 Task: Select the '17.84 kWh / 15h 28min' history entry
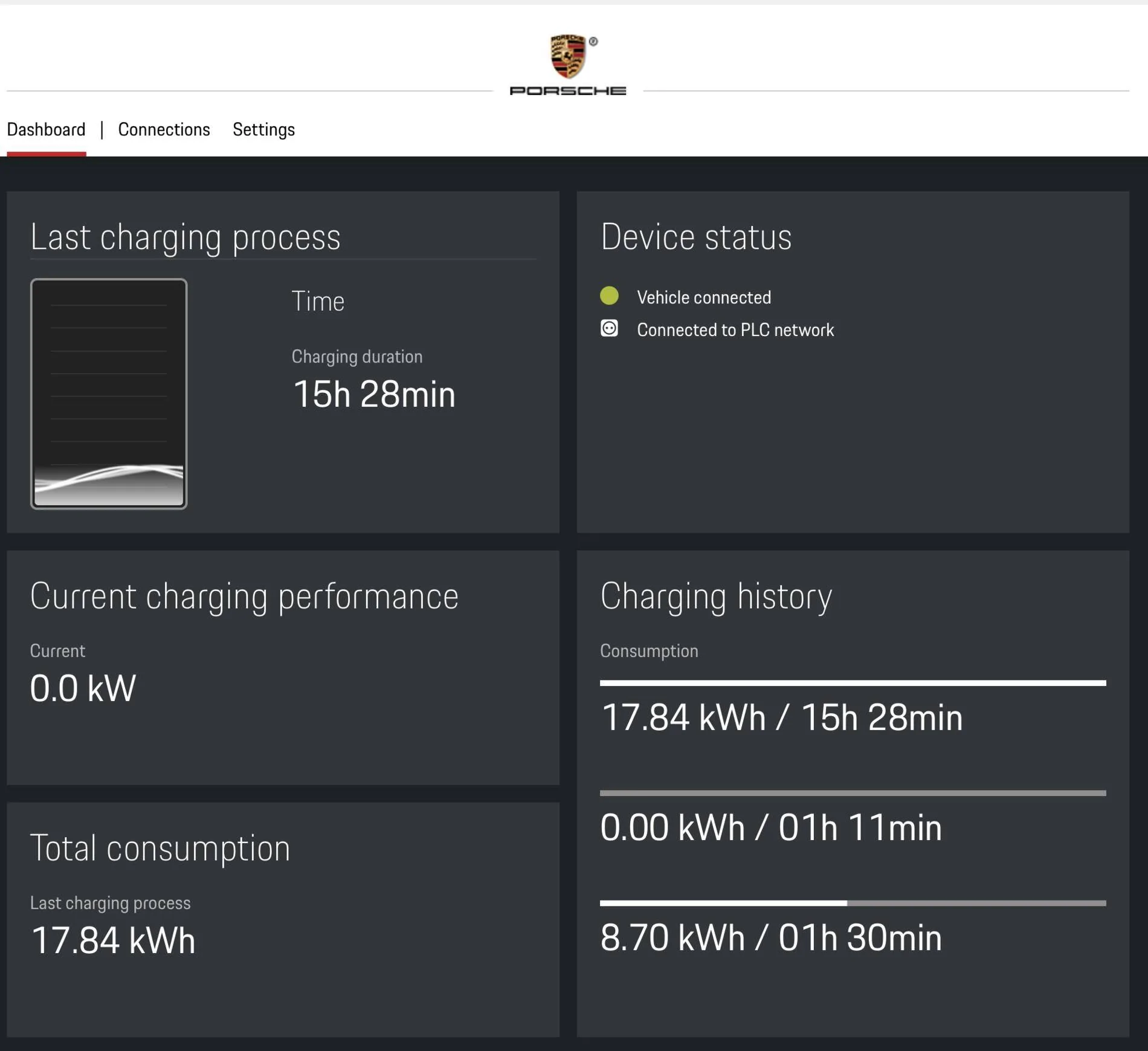tap(781, 717)
